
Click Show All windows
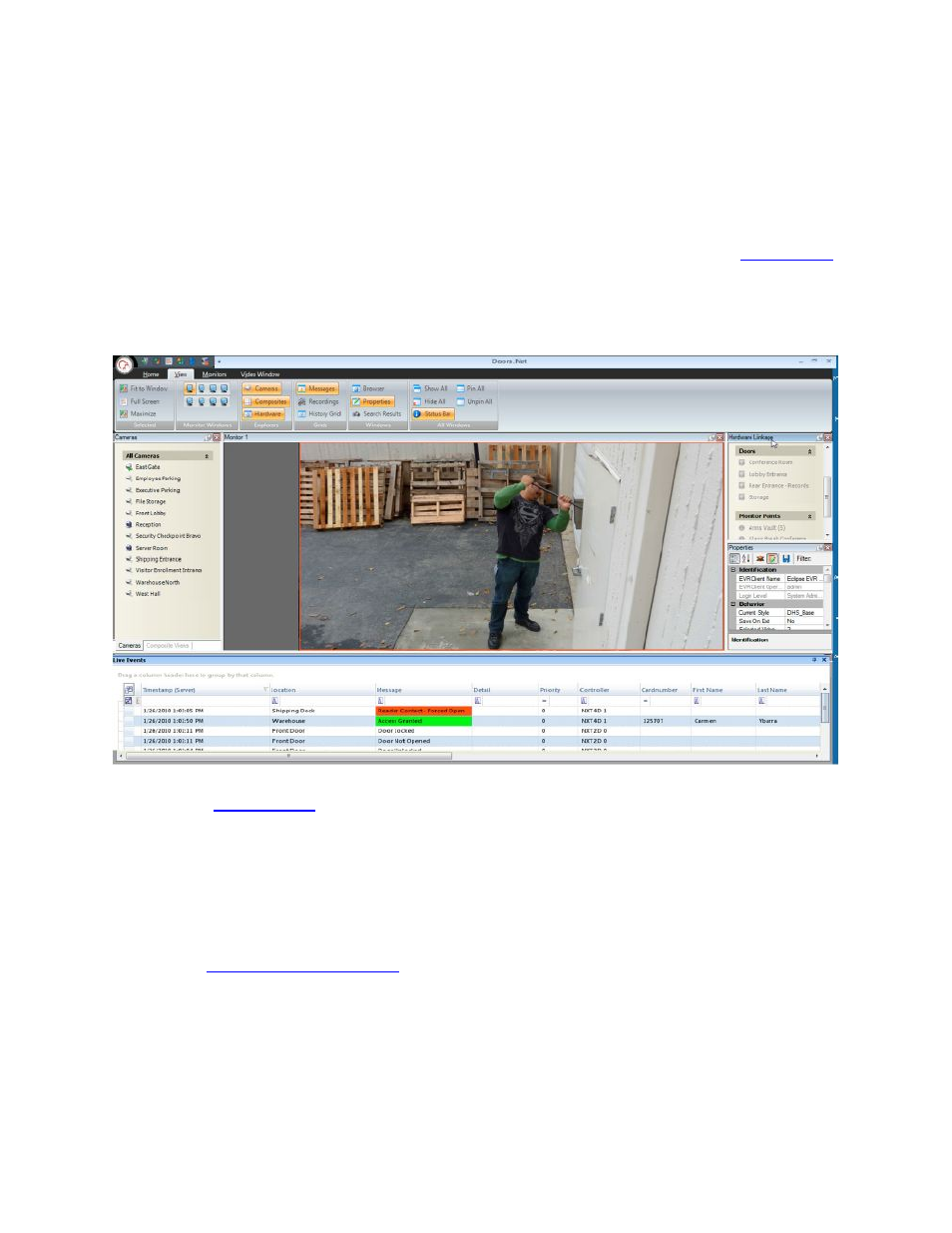pos(430,388)
